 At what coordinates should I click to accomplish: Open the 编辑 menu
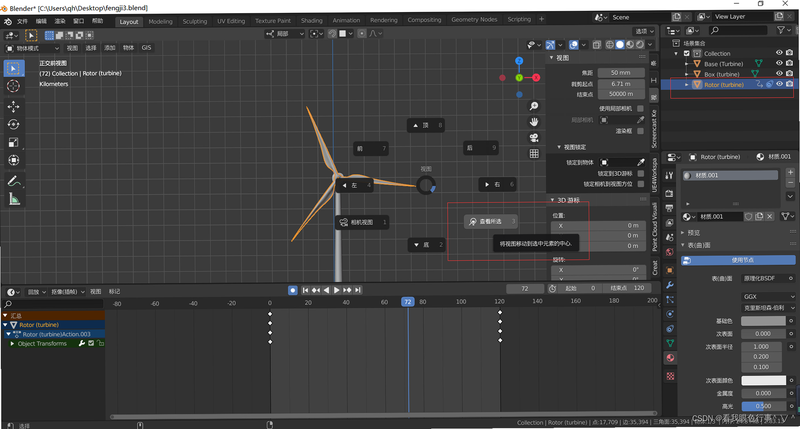click(x=41, y=21)
